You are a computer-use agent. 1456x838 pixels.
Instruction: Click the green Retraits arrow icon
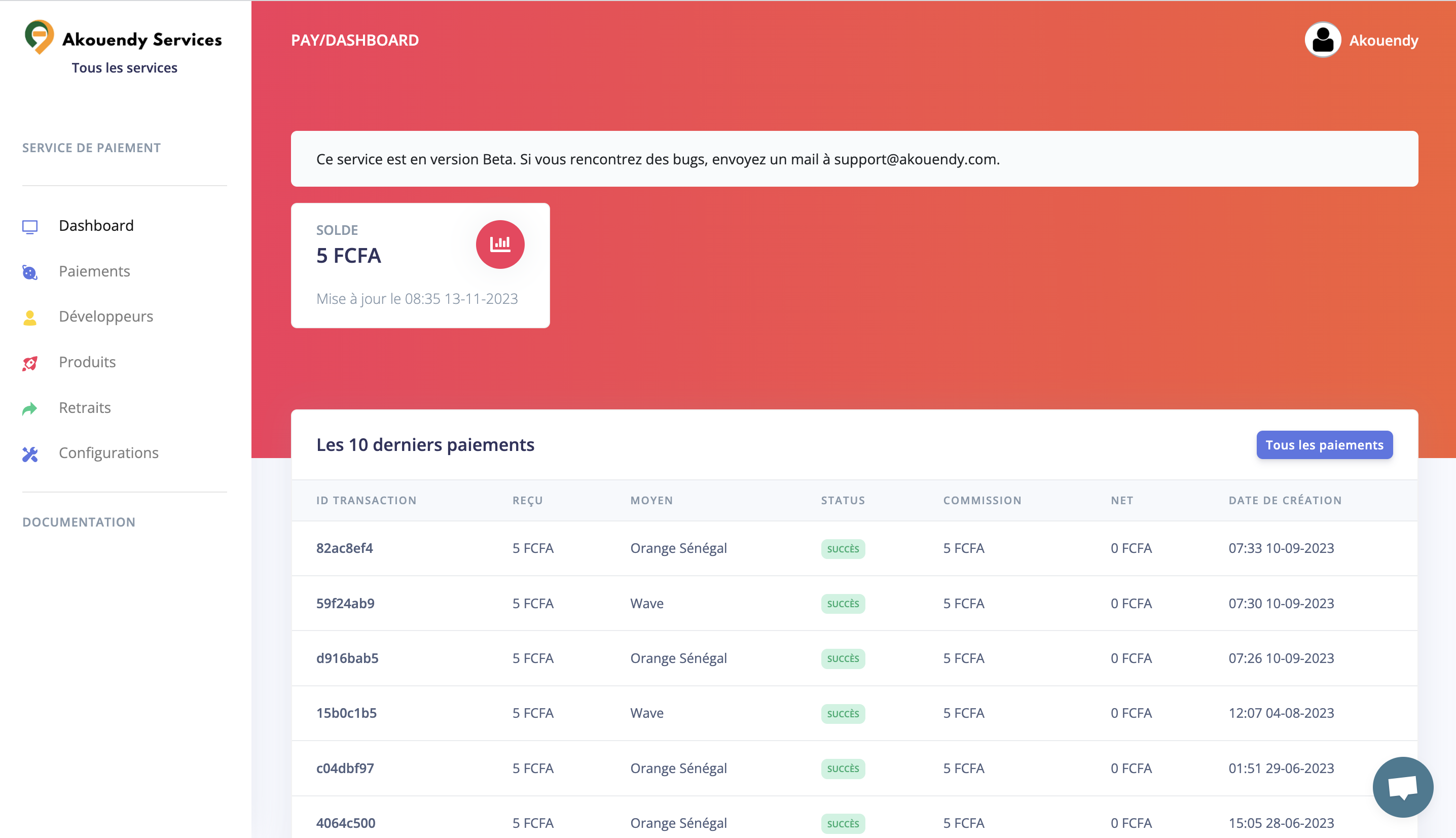click(x=30, y=409)
